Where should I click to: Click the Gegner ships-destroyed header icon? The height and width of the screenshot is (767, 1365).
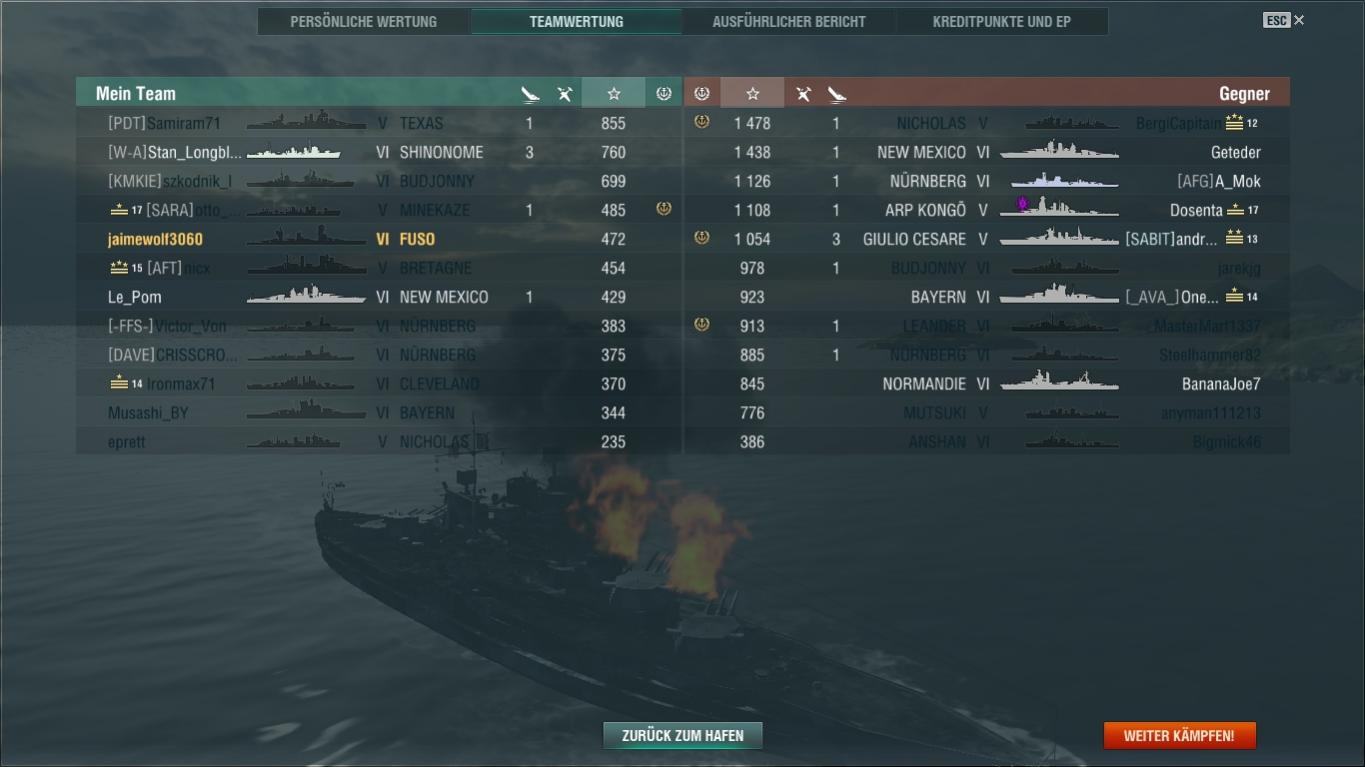pyautogui.click(x=837, y=94)
